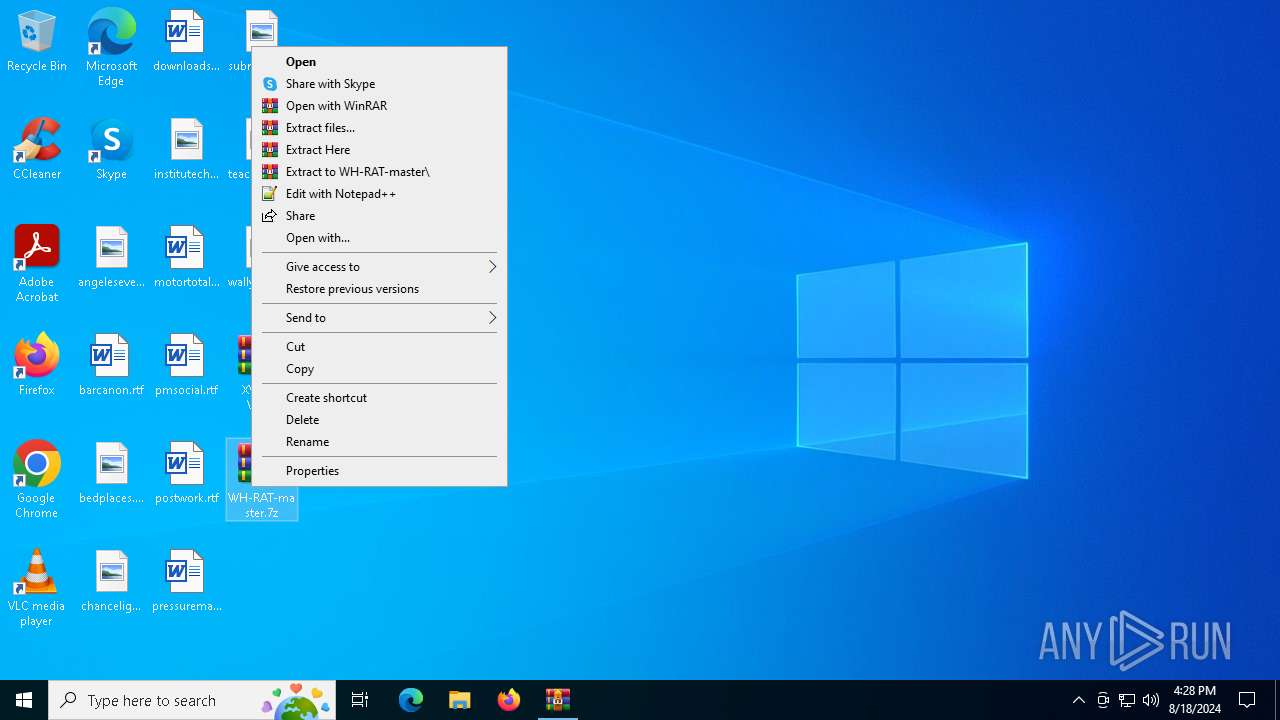
Task: Open the clock showing 4:28 PM
Action: click(x=1195, y=700)
